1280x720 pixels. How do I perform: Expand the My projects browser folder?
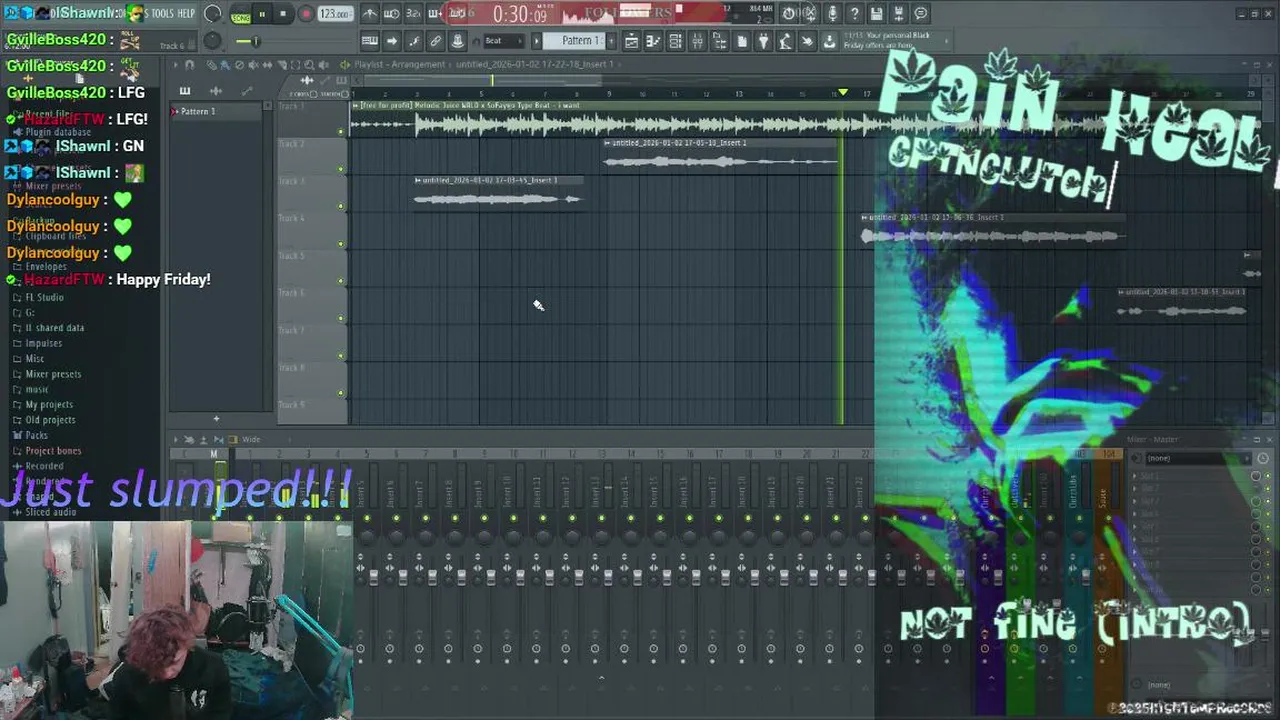(x=48, y=405)
